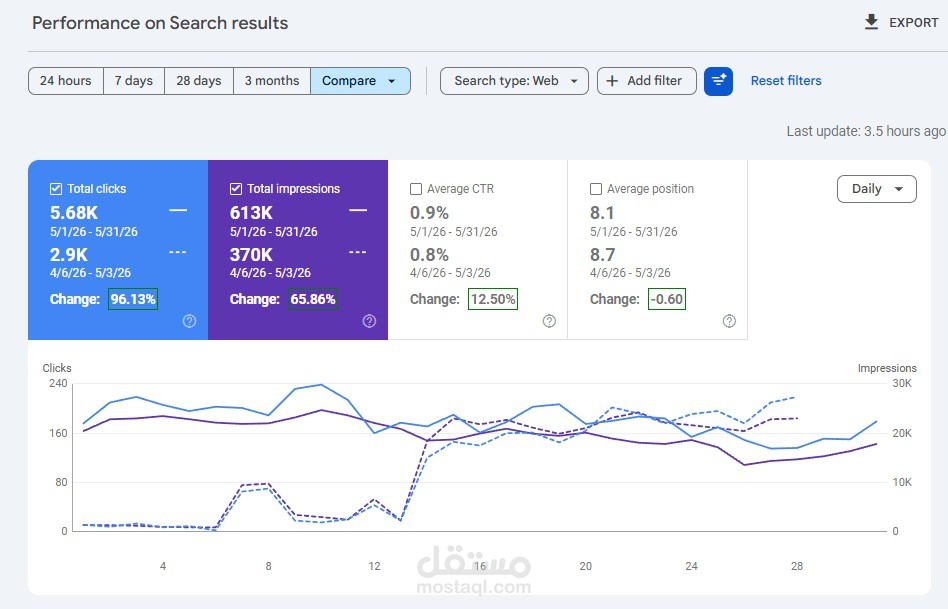Click the Clicks axis label
Viewport: 948px width, 609px height.
pyautogui.click(x=57, y=368)
